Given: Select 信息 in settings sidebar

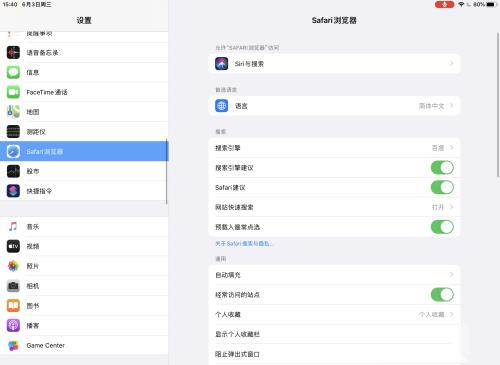Looking at the screenshot, I should point(84,72).
